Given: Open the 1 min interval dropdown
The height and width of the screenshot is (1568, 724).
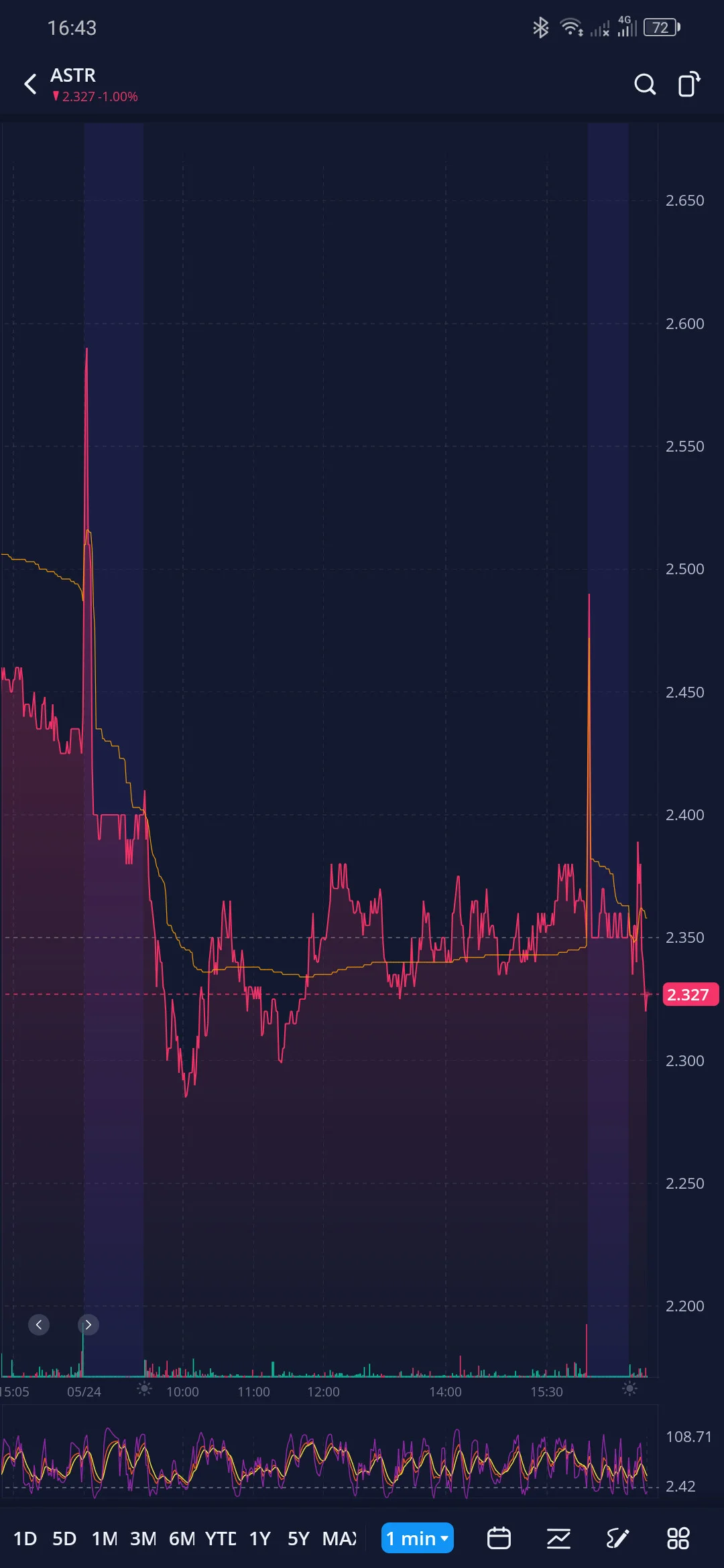Looking at the screenshot, I should tap(418, 1538).
